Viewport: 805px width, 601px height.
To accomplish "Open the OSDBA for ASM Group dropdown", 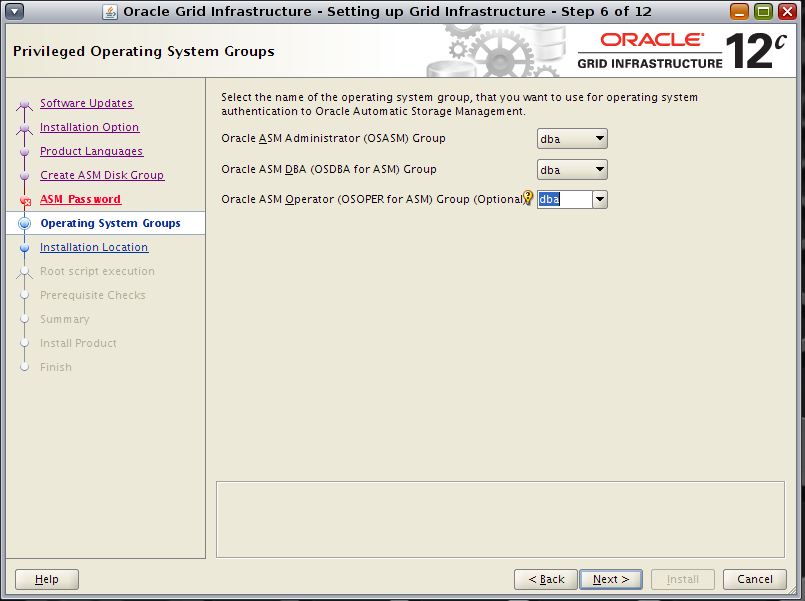I will point(572,169).
